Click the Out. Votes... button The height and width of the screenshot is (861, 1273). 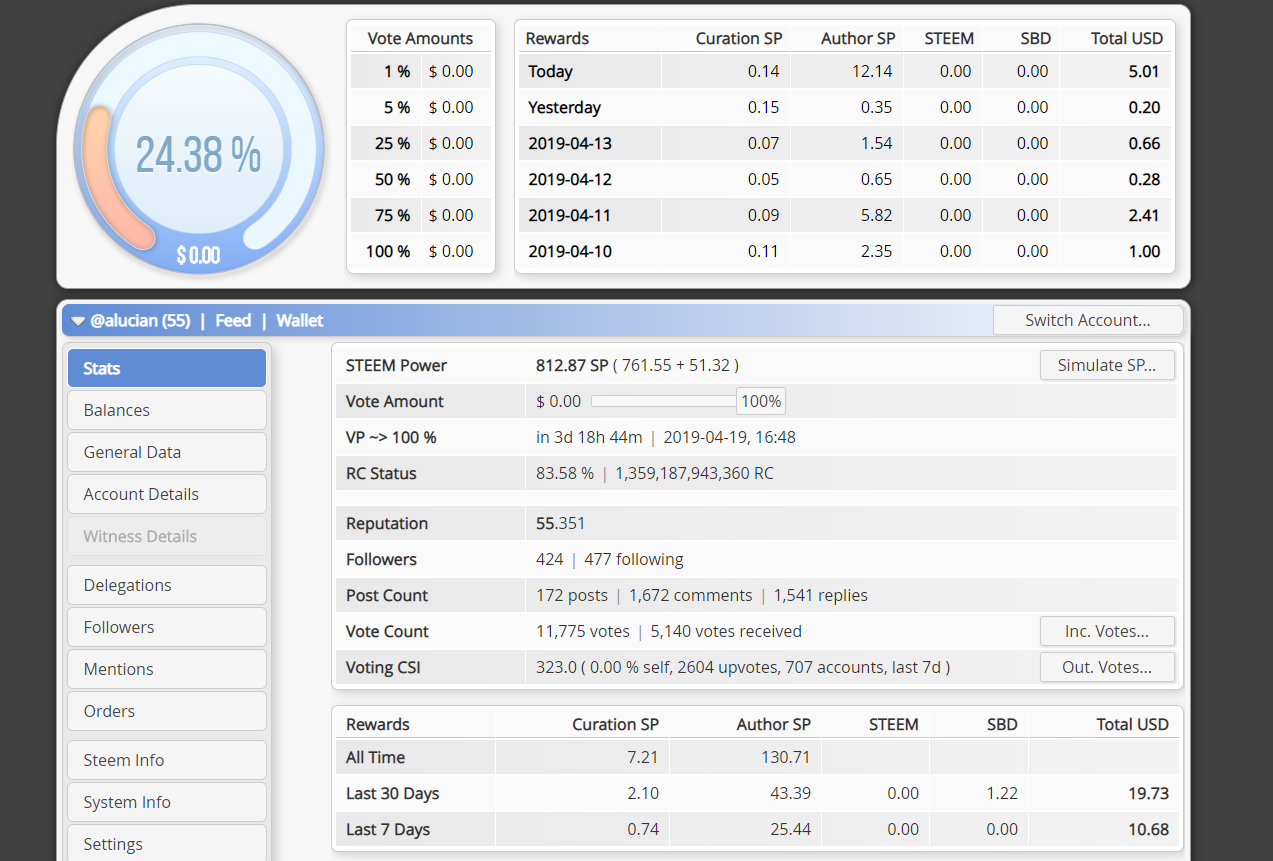pyautogui.click(x=1107, y=667)
